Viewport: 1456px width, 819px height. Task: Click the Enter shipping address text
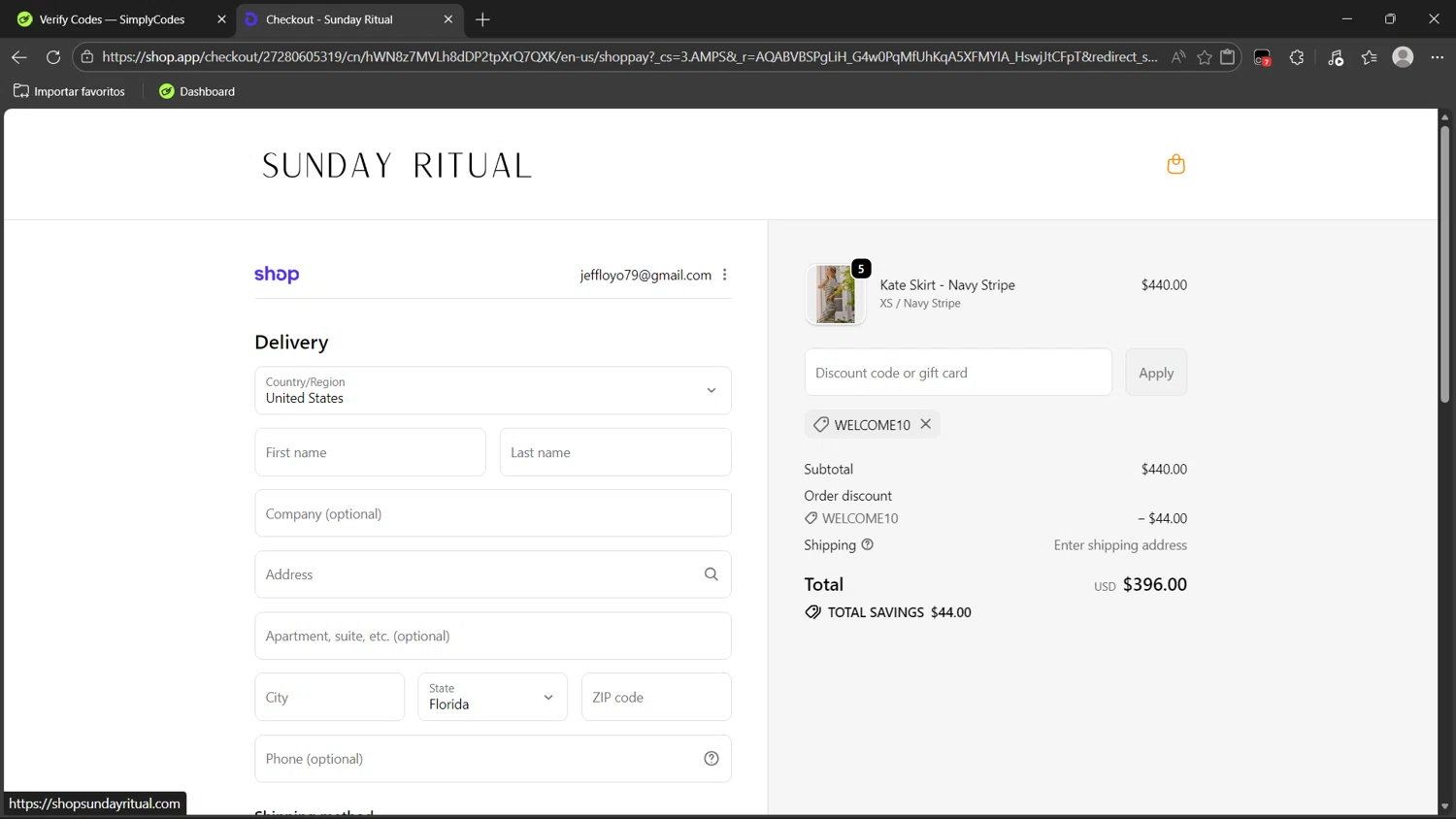tap(1120, 545)
